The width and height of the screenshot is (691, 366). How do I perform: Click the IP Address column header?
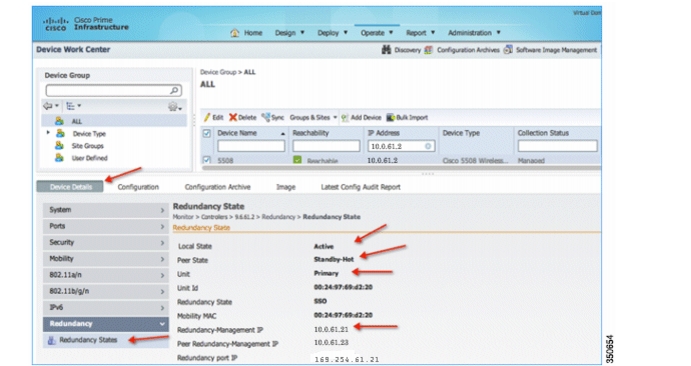(x=383, y=133)
